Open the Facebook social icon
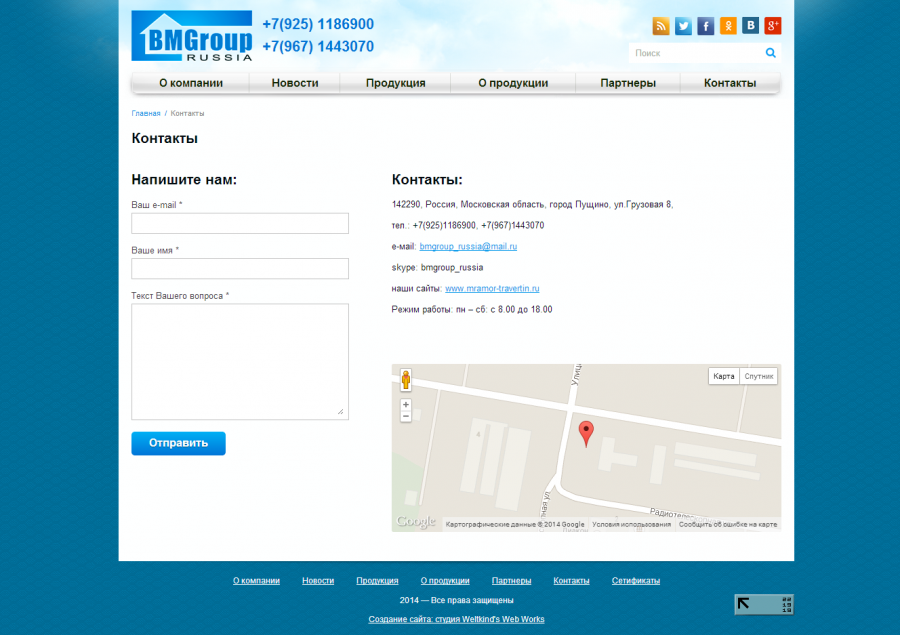Image resolution: width=900 pixels, height=635 pixels. tap(706, 26)
